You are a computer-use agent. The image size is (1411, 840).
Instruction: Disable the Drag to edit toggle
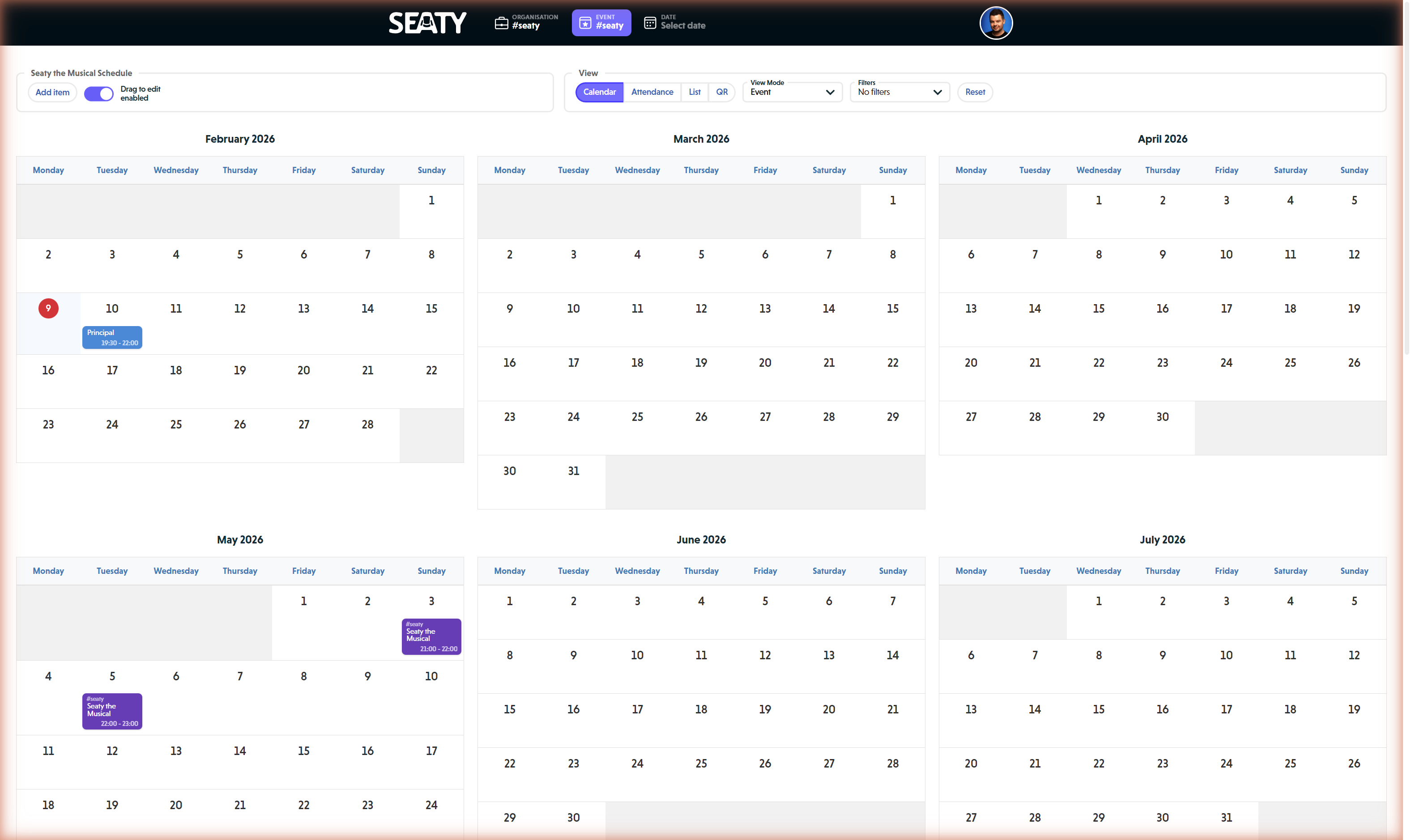point(99,93)
